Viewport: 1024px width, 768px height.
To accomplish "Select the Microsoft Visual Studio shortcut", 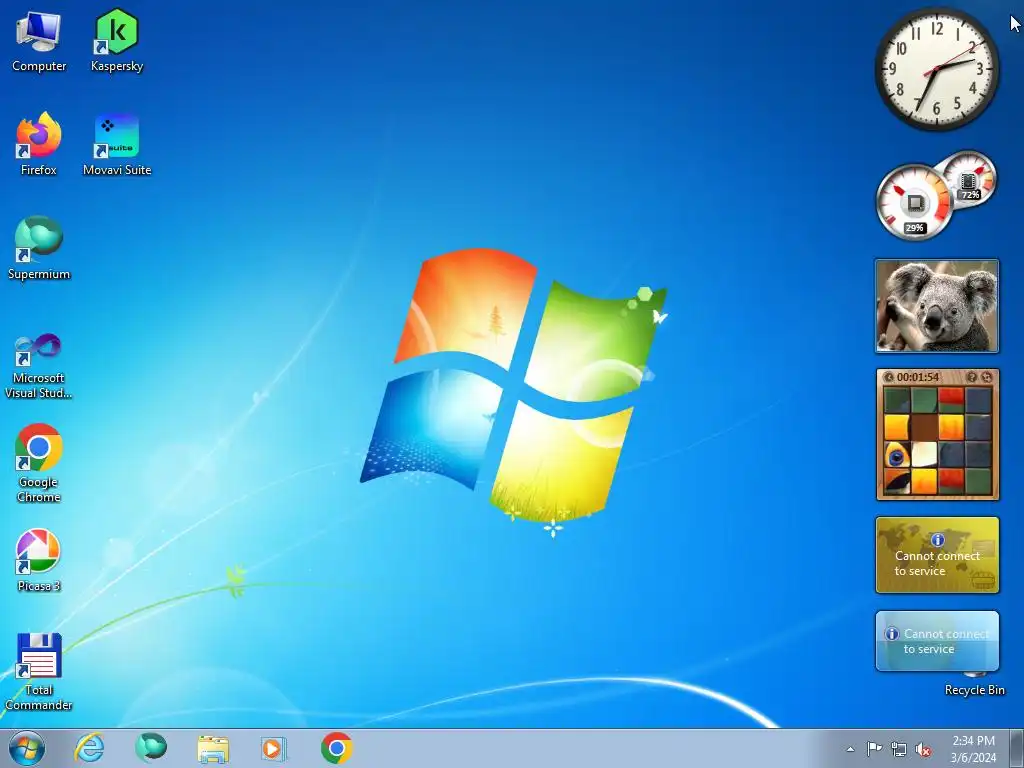I will click(x=39, y=366).
